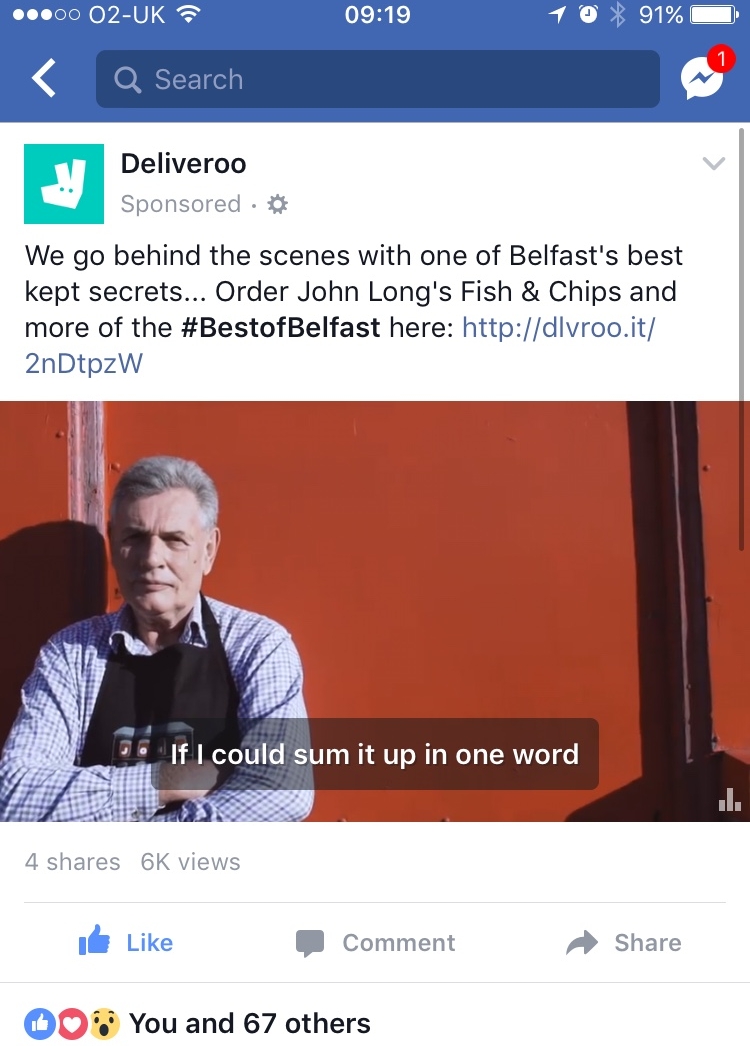Image resolution: width=750 pixels, height=1046 pixels.
Task: Tap the thumbs-up Like icon
Action: (94, 941)
